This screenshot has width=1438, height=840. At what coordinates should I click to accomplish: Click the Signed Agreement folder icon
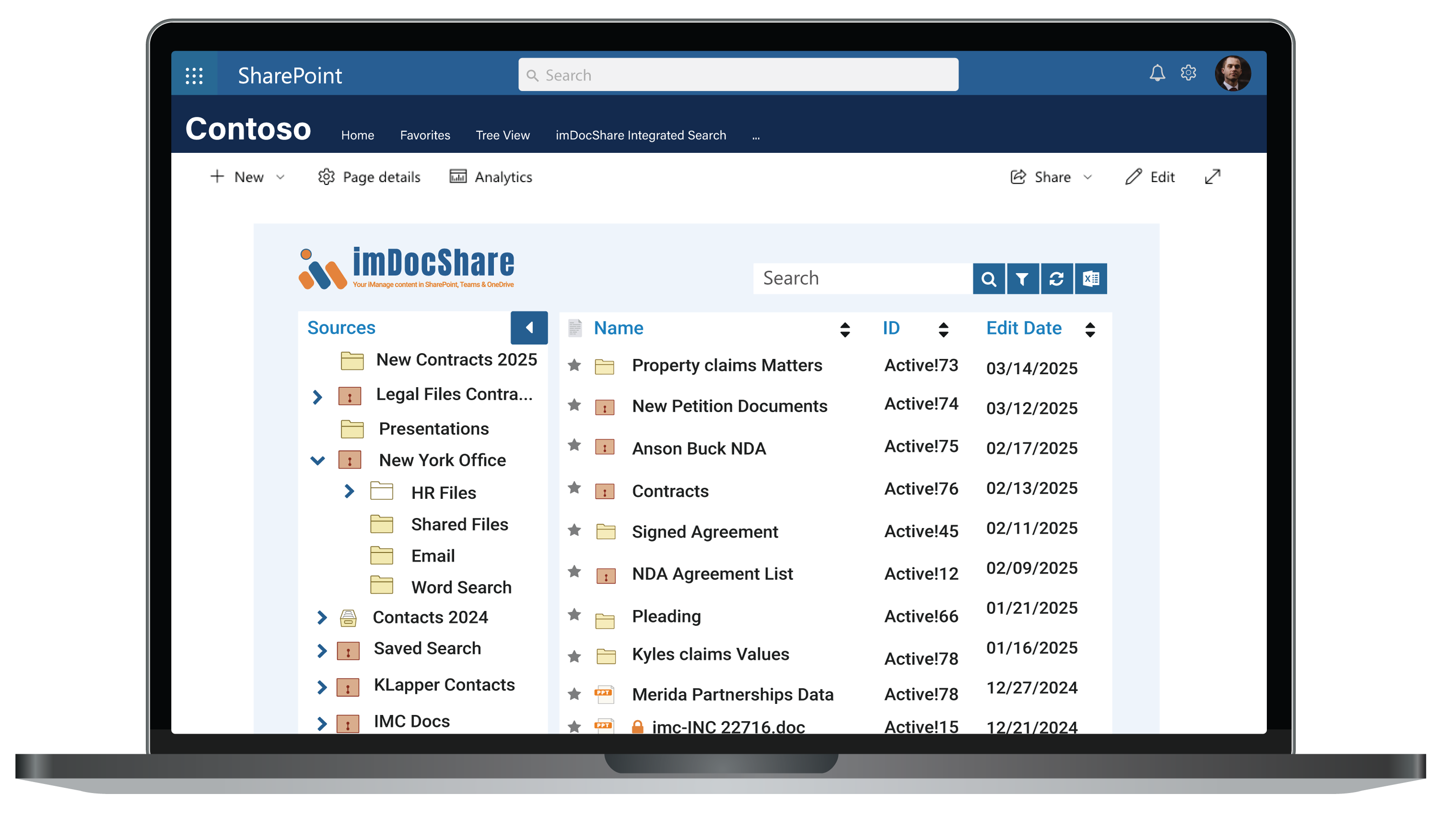click(x=605, y=531)
